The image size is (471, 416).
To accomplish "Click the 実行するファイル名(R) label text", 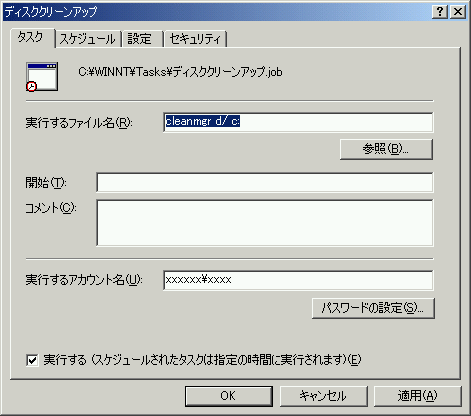I will [79, 123].
